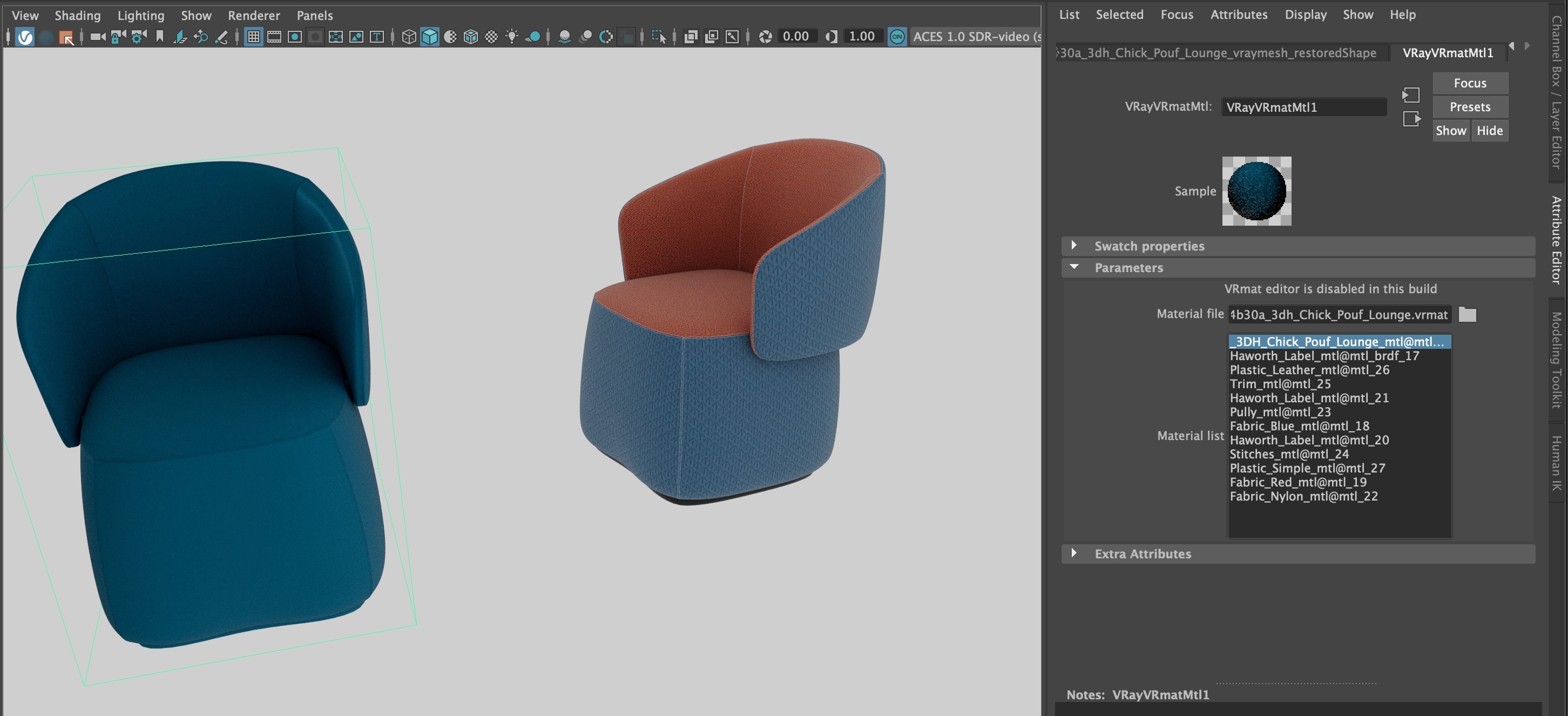The image size is (1568, 716).
Task: Click the go to input connection icon
Action: click(x=1410, y=95)
